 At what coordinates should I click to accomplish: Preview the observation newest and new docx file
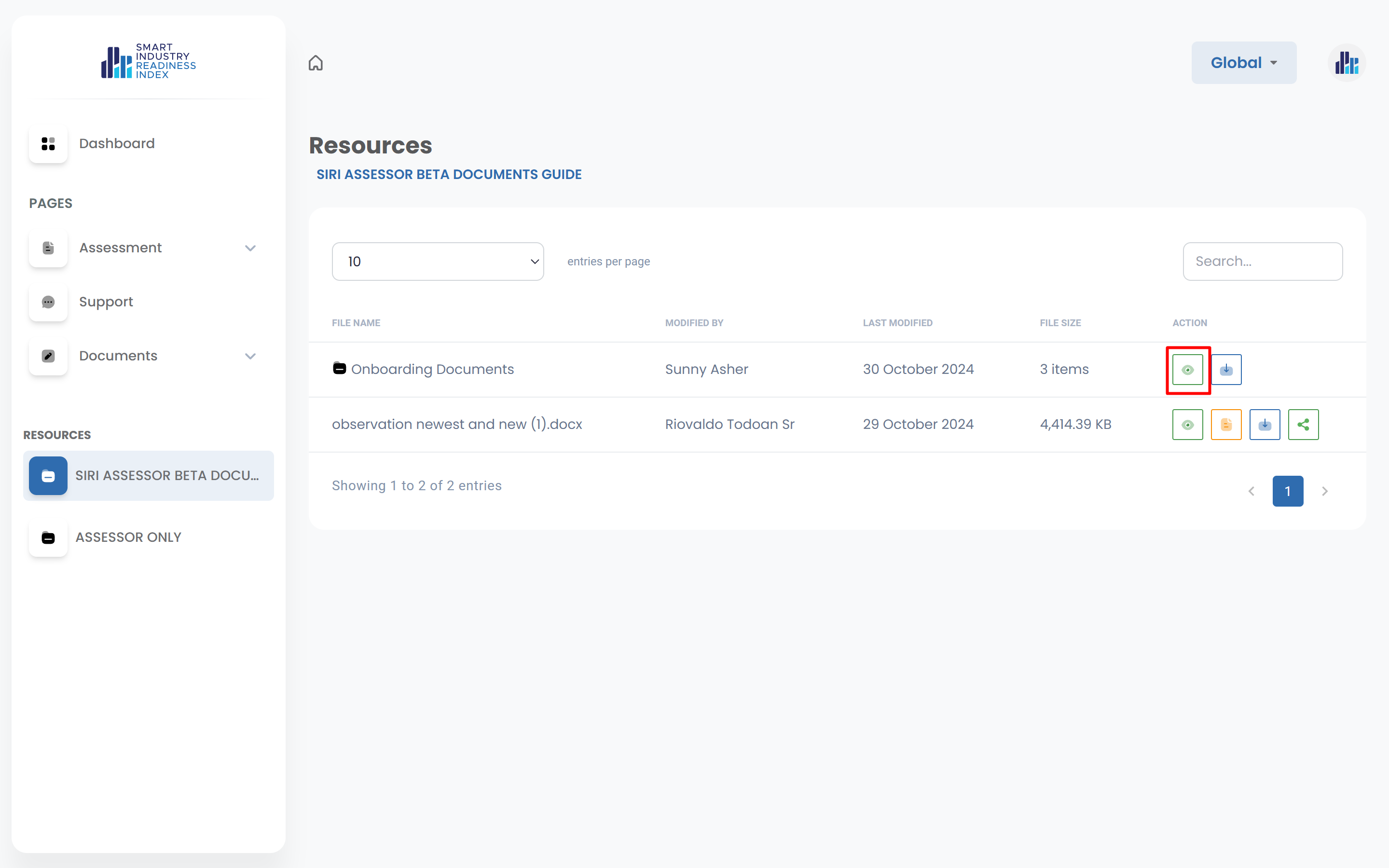tap(1187, 425)
